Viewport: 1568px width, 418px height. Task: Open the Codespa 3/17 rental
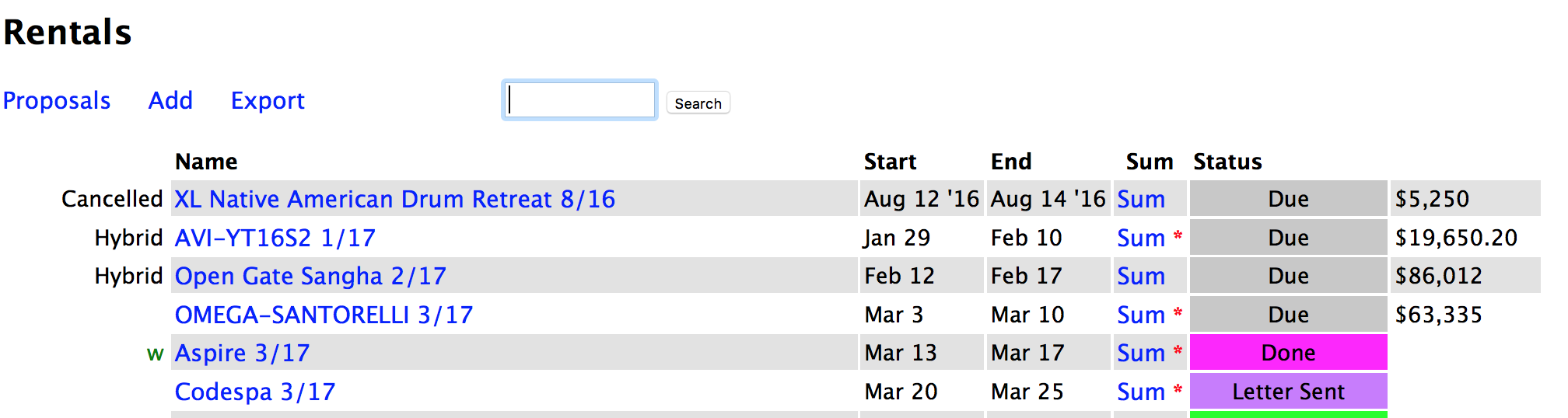(254, 392)
